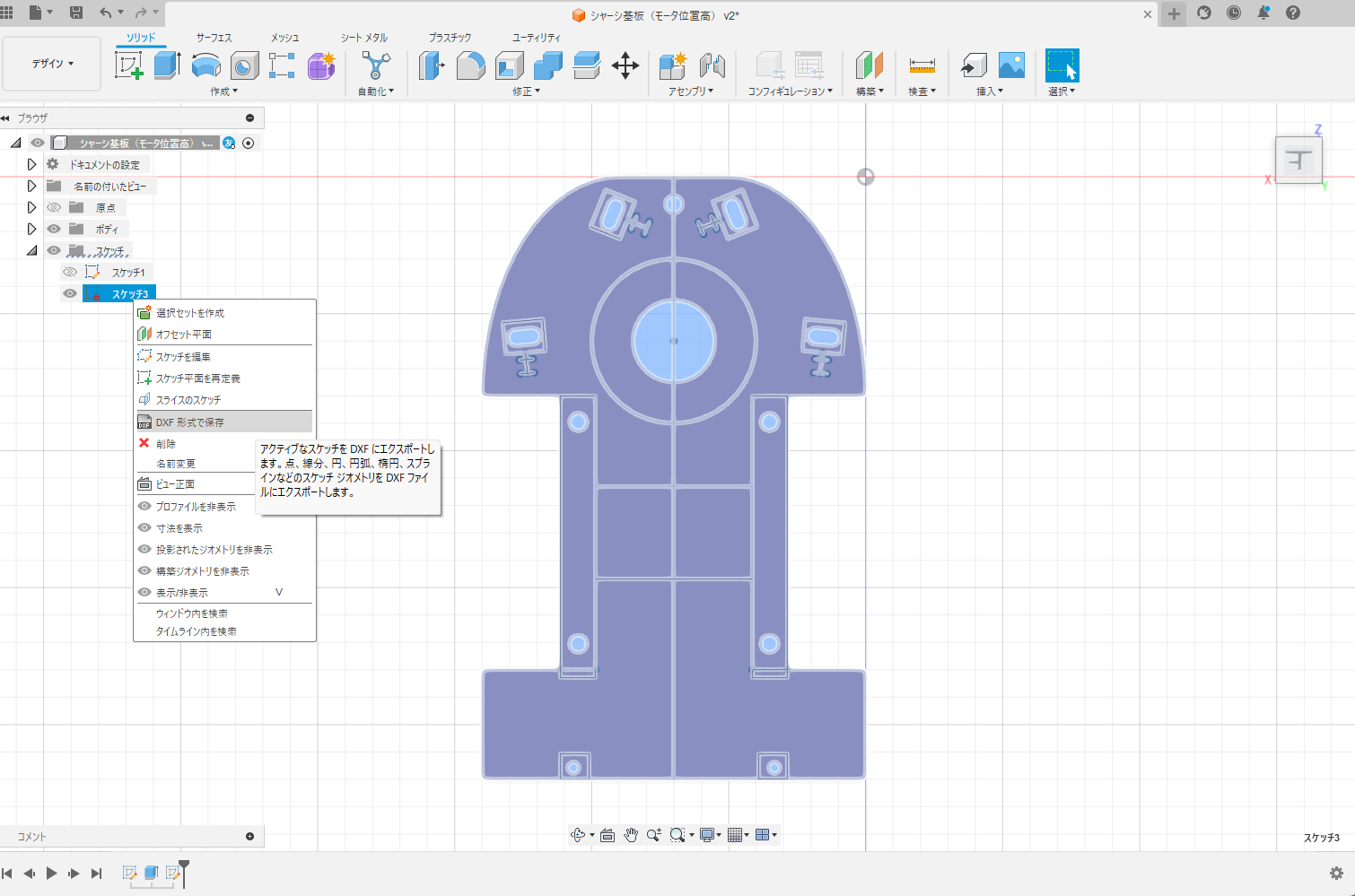Expand the ドキュメントの設定 tree node

coord(31,164)
